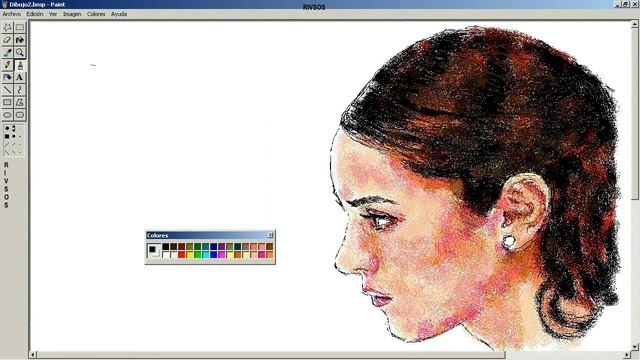Minimize the Paint window
Image resolution: width=640 pixels, height=360 pixels.
click(618, 4)
